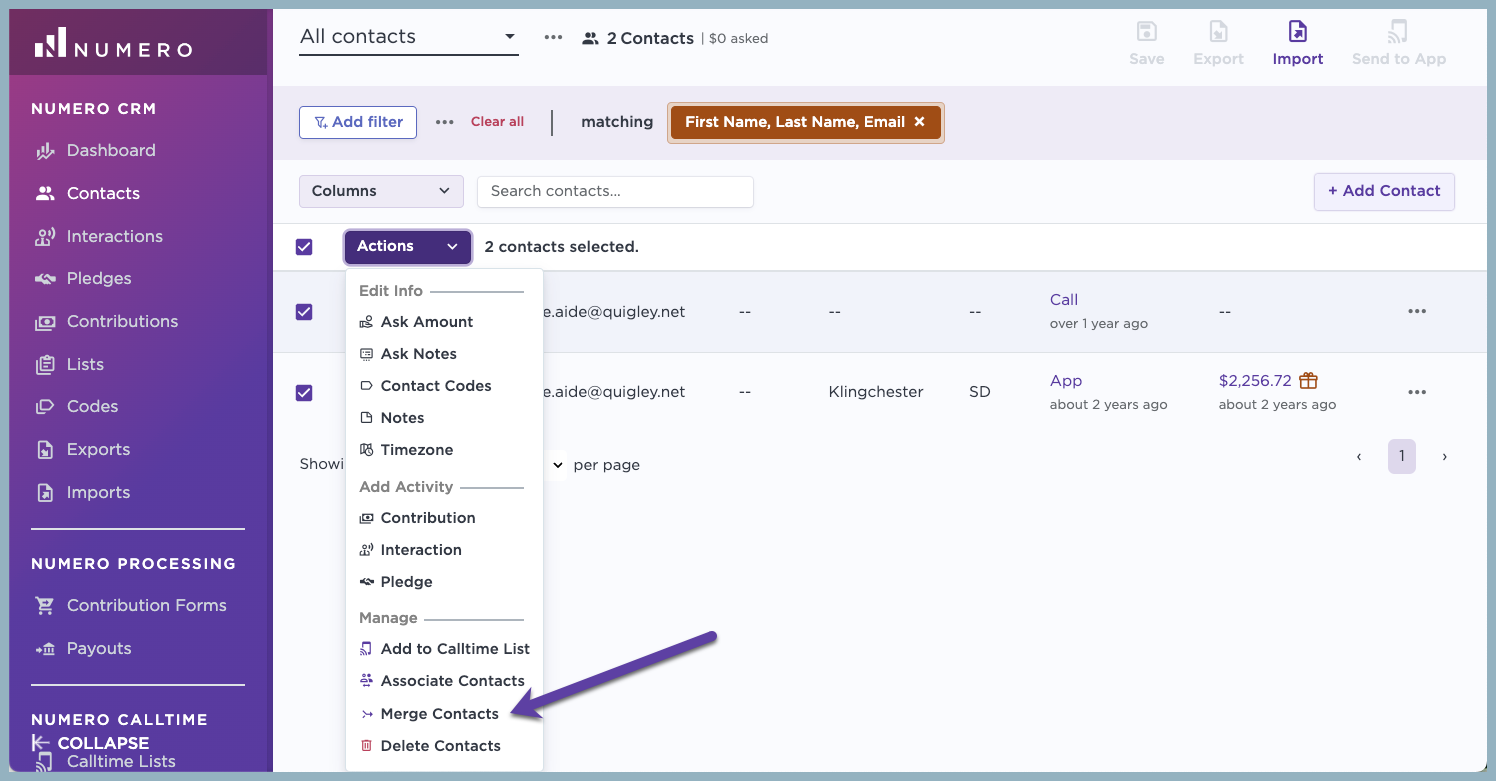Collapse the Actions dropdown
The height and width of the screenshot is (781, 1496).
(408, 247)
